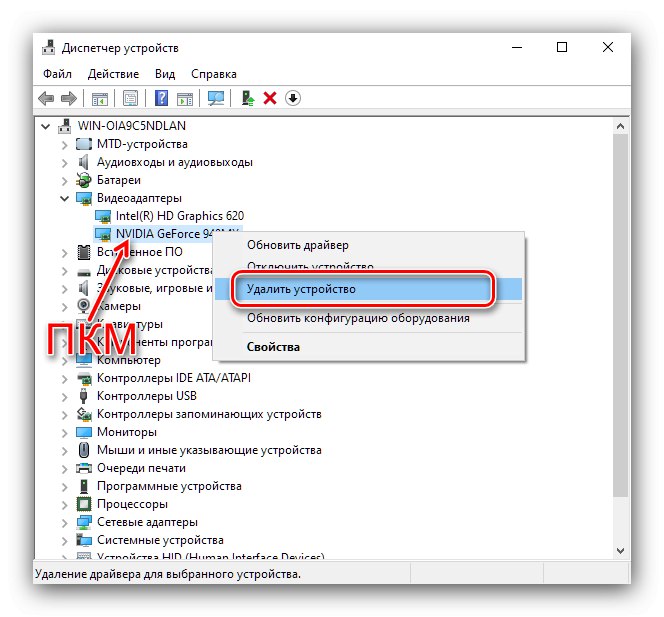Click Show/Hide Console Tree toolbar icon
The height and width of the screenshot is (617, 664).
[100, 99]
